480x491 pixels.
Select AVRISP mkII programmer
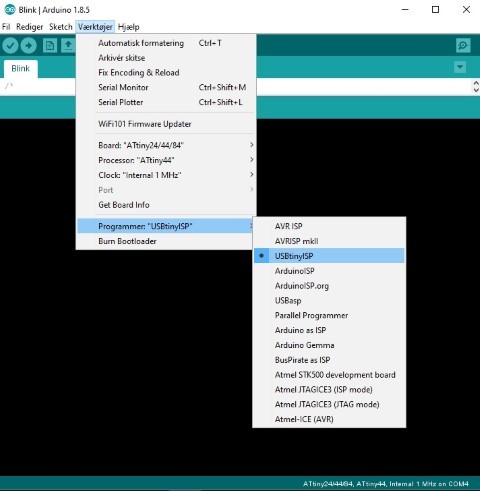click(x=329, y=241)
